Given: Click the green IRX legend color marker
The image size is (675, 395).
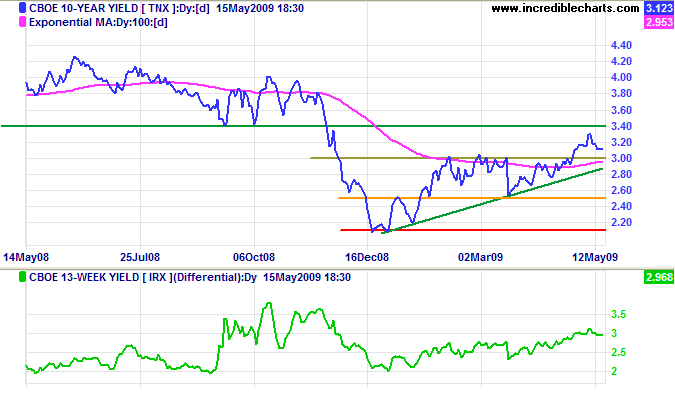Looking at the screenshot, I should point(22,277).
